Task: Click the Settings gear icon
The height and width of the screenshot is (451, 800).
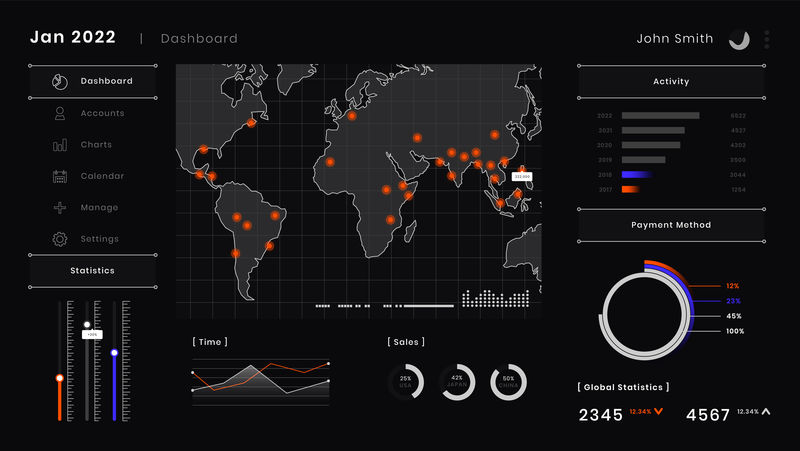Action: pyautogui.click(x=60, y=239)
